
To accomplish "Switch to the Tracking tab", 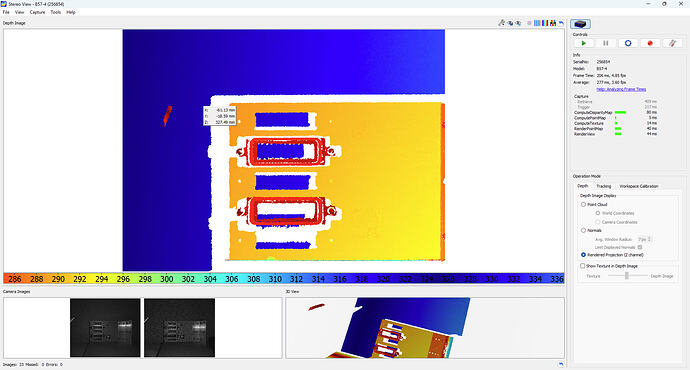I will pos(604,186).
